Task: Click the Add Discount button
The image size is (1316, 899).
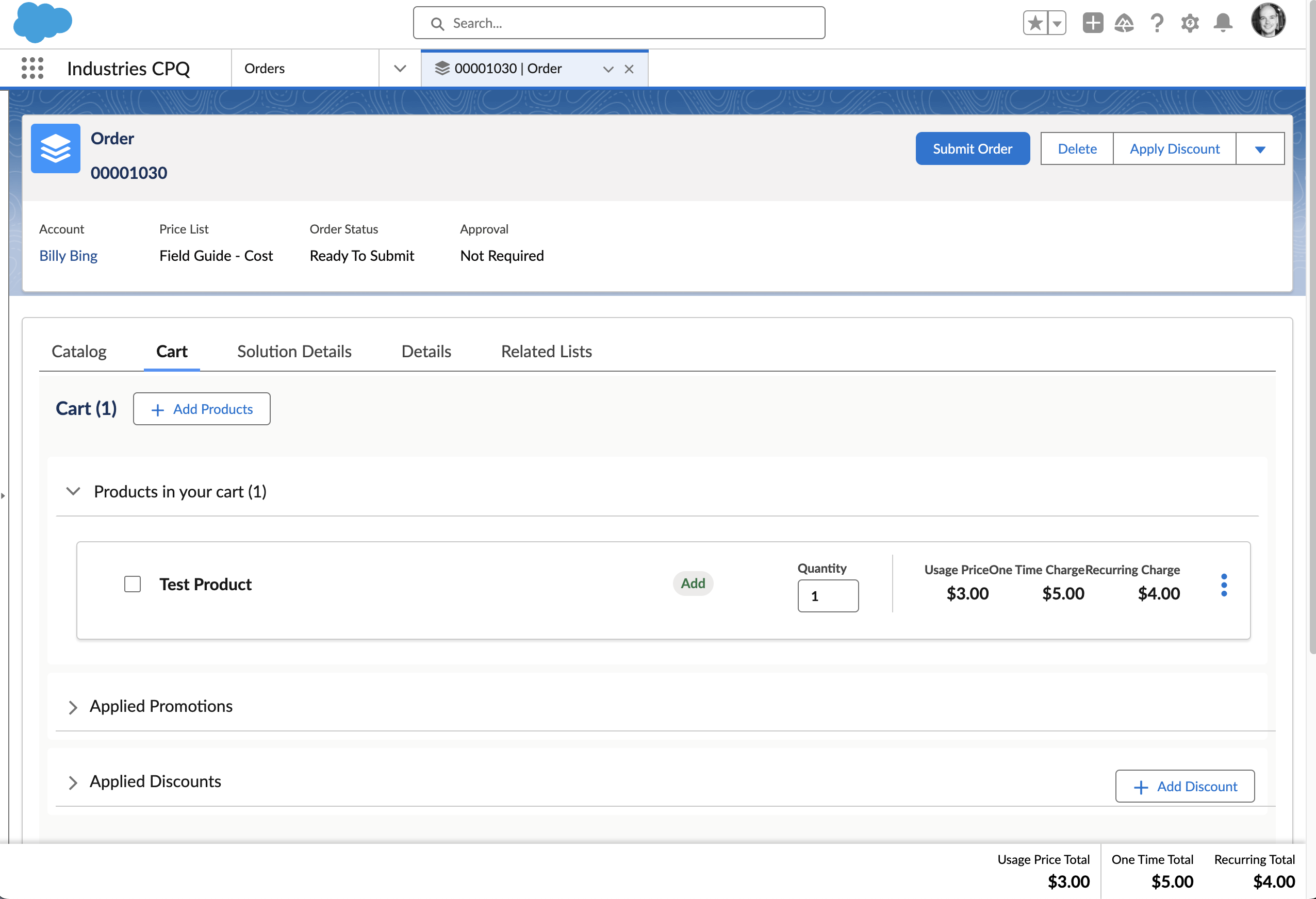Action: click(1185, 786)
